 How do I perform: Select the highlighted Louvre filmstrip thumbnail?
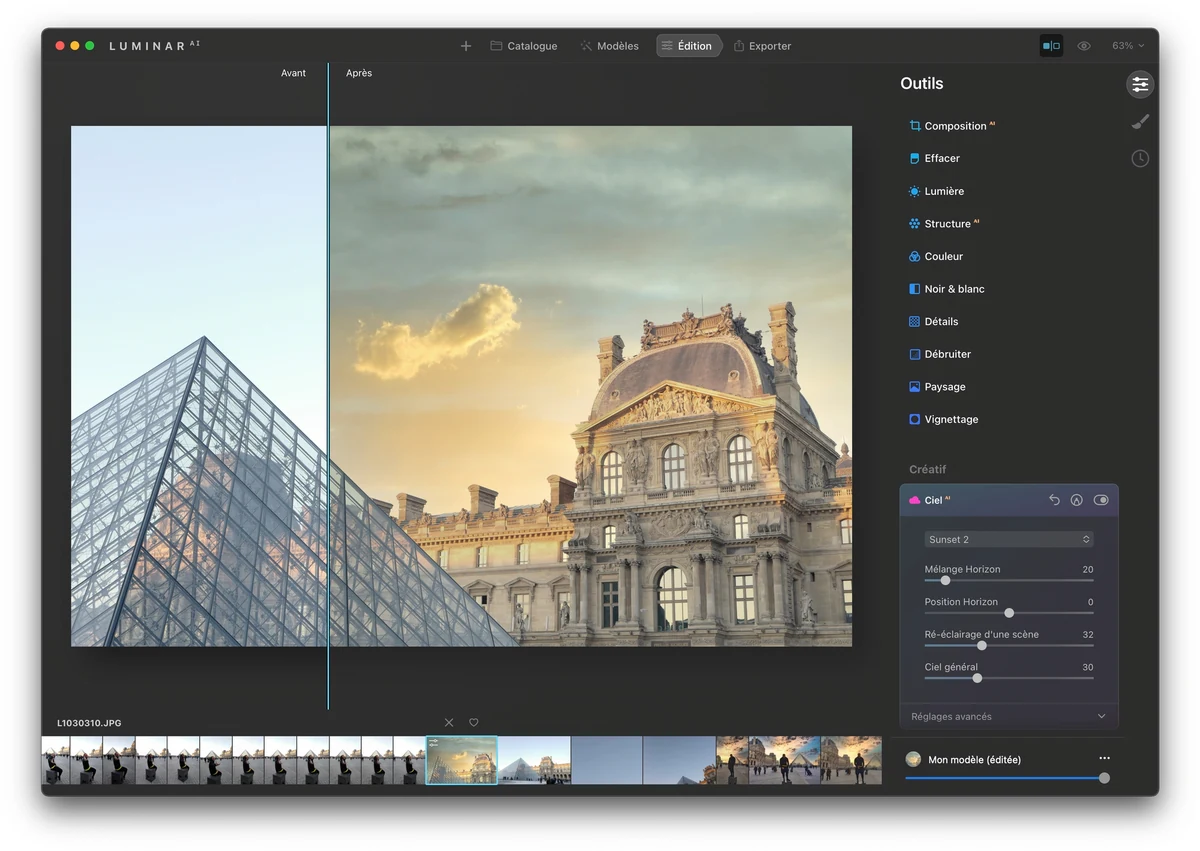pyautogui.click(x=461, y=760)
